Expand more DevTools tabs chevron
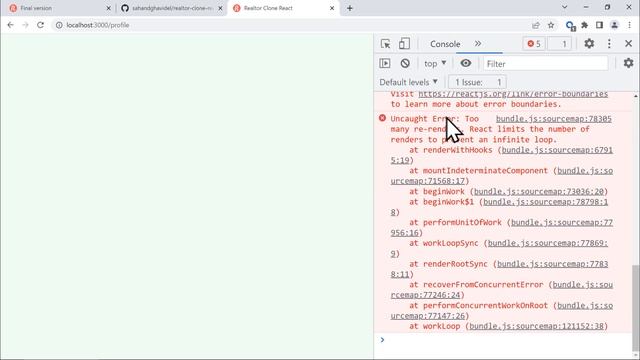The width and height of the screenshot is (640, 360). [x=478, y=44]
